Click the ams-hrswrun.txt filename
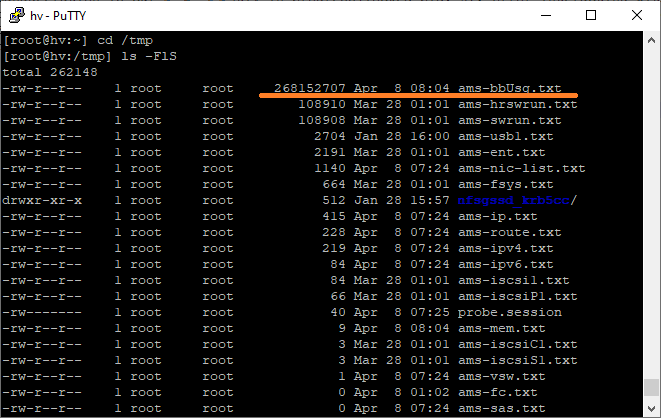This screenshot has width=661, height=418. [518, 104]
